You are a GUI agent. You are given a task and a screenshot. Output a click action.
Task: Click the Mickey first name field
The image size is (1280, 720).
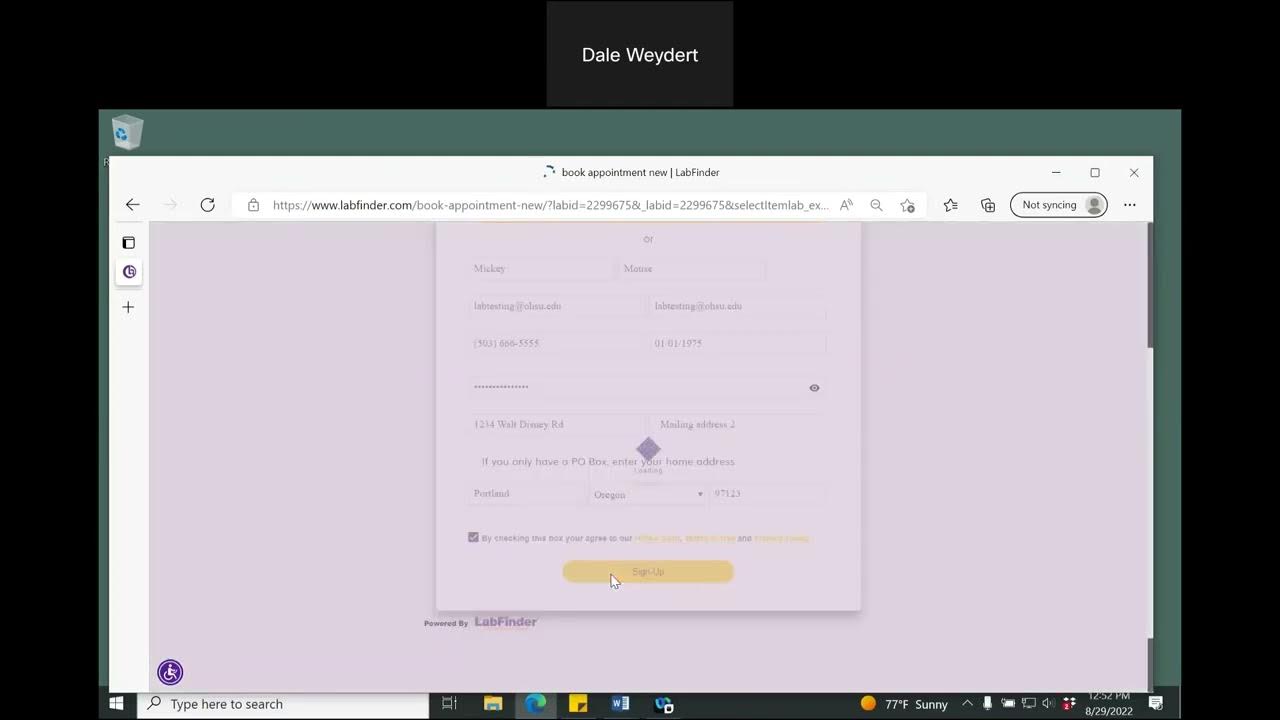click(x=541, y=269)
